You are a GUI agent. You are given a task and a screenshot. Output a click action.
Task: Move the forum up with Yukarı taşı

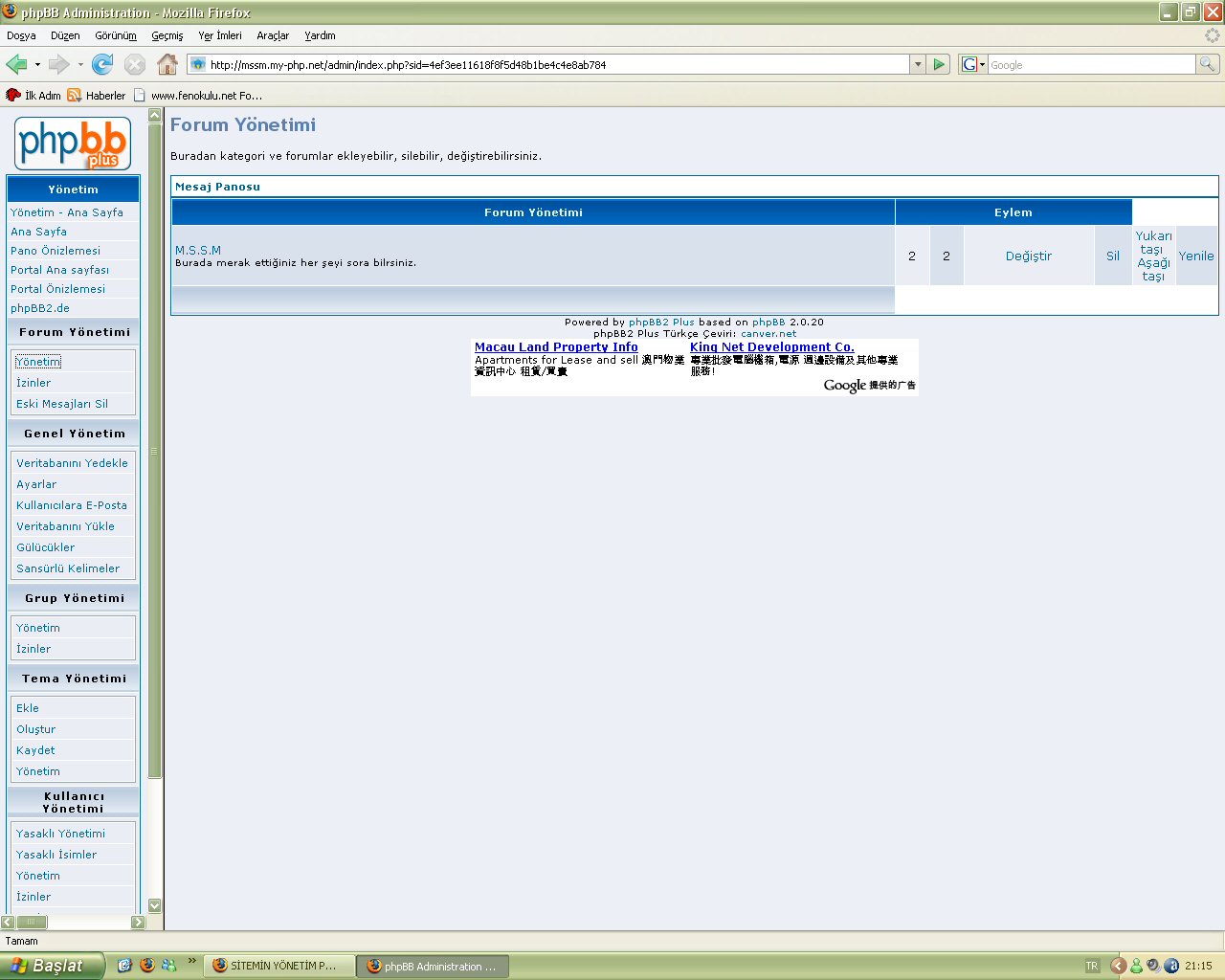1153,242
